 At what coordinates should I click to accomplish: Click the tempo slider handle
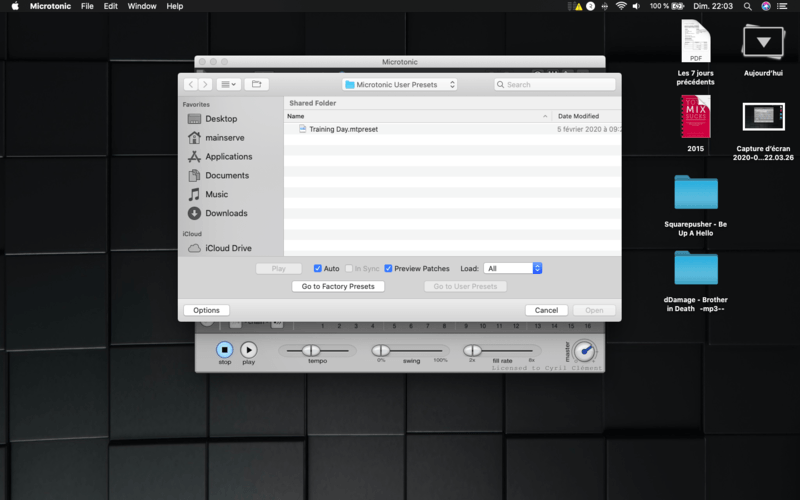pyautogui.click(x=311, y=351)
